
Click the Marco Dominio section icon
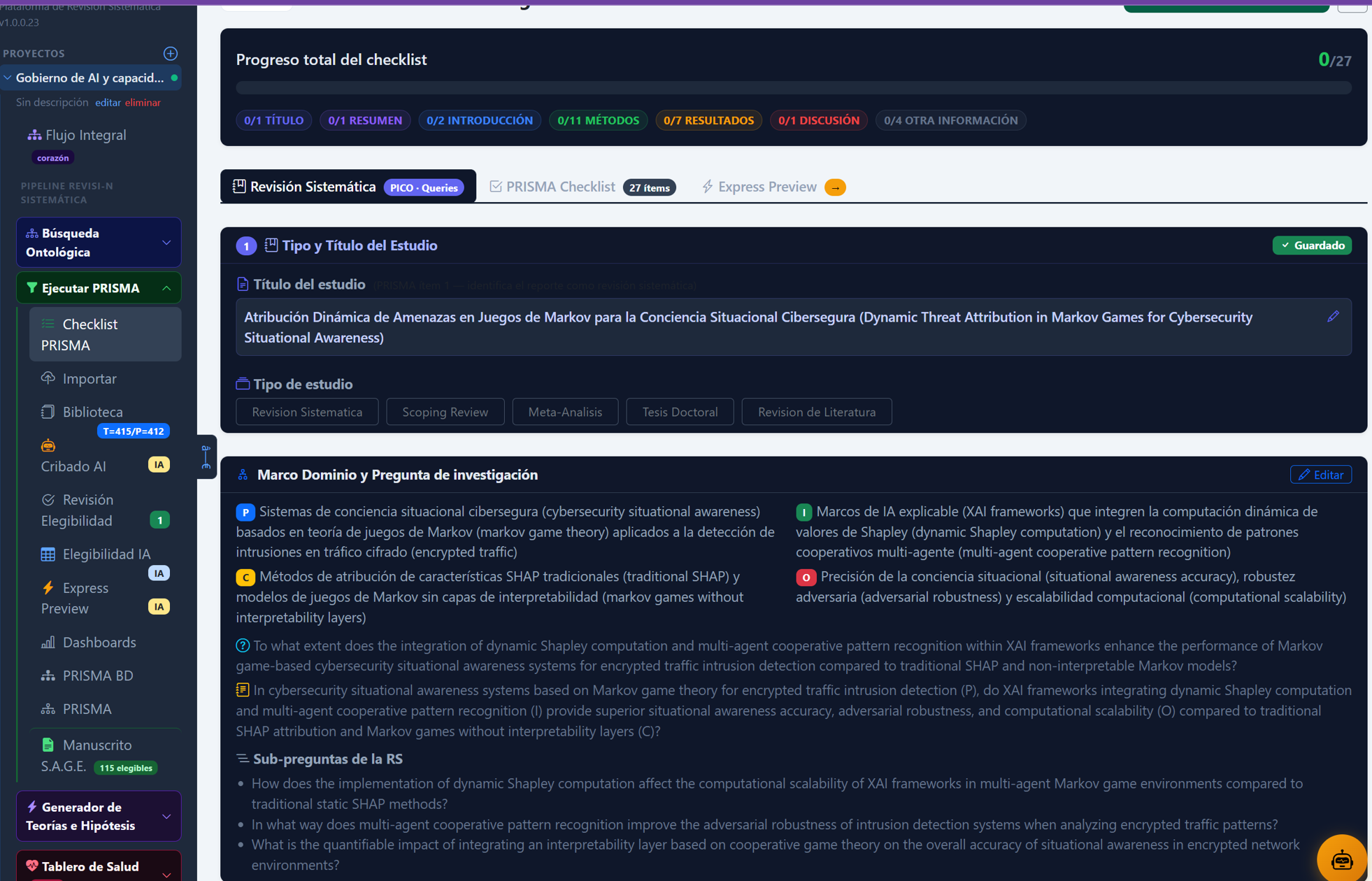(243, 475)
